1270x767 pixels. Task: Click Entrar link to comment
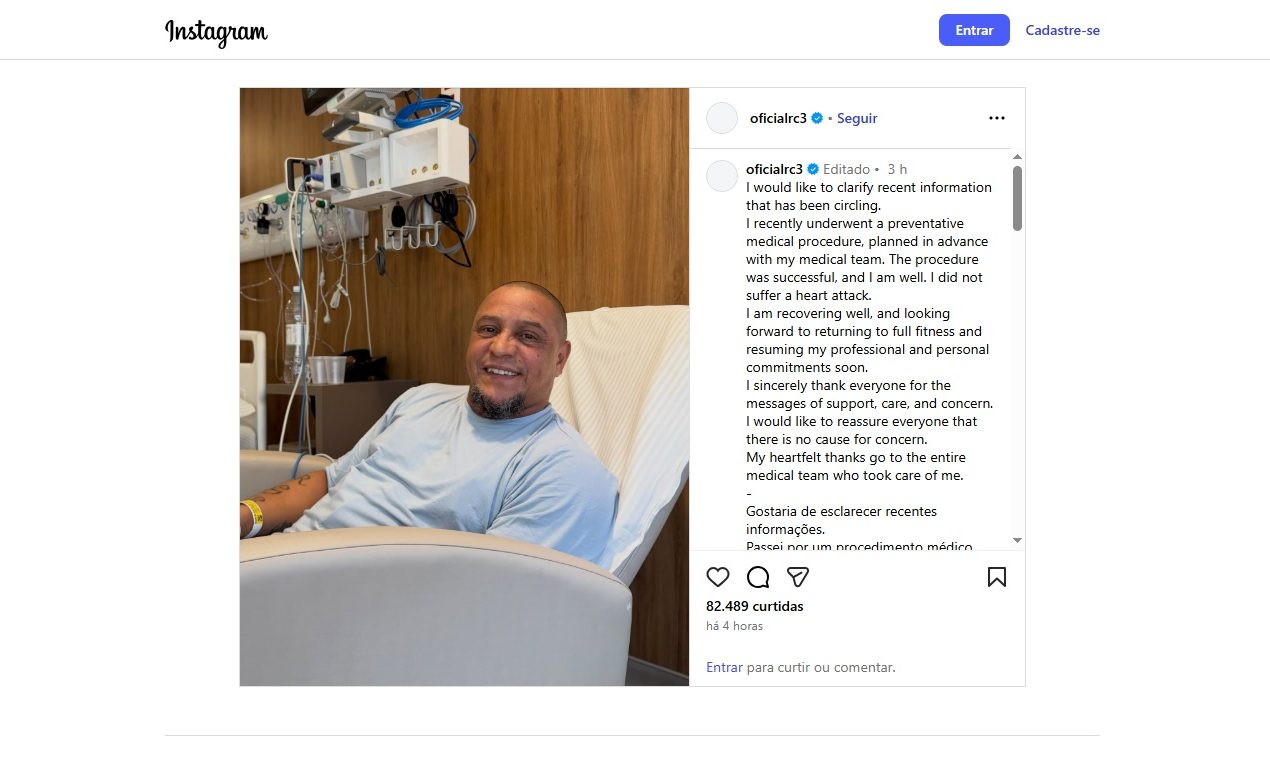[724, 667]
